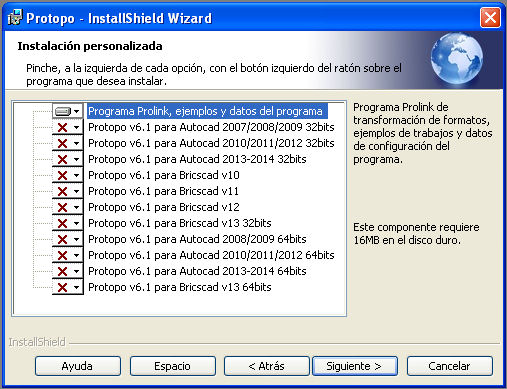Select 'Protopo v6.1 para Autocad 2010/2011/2012 32bits'

point(211,143)
